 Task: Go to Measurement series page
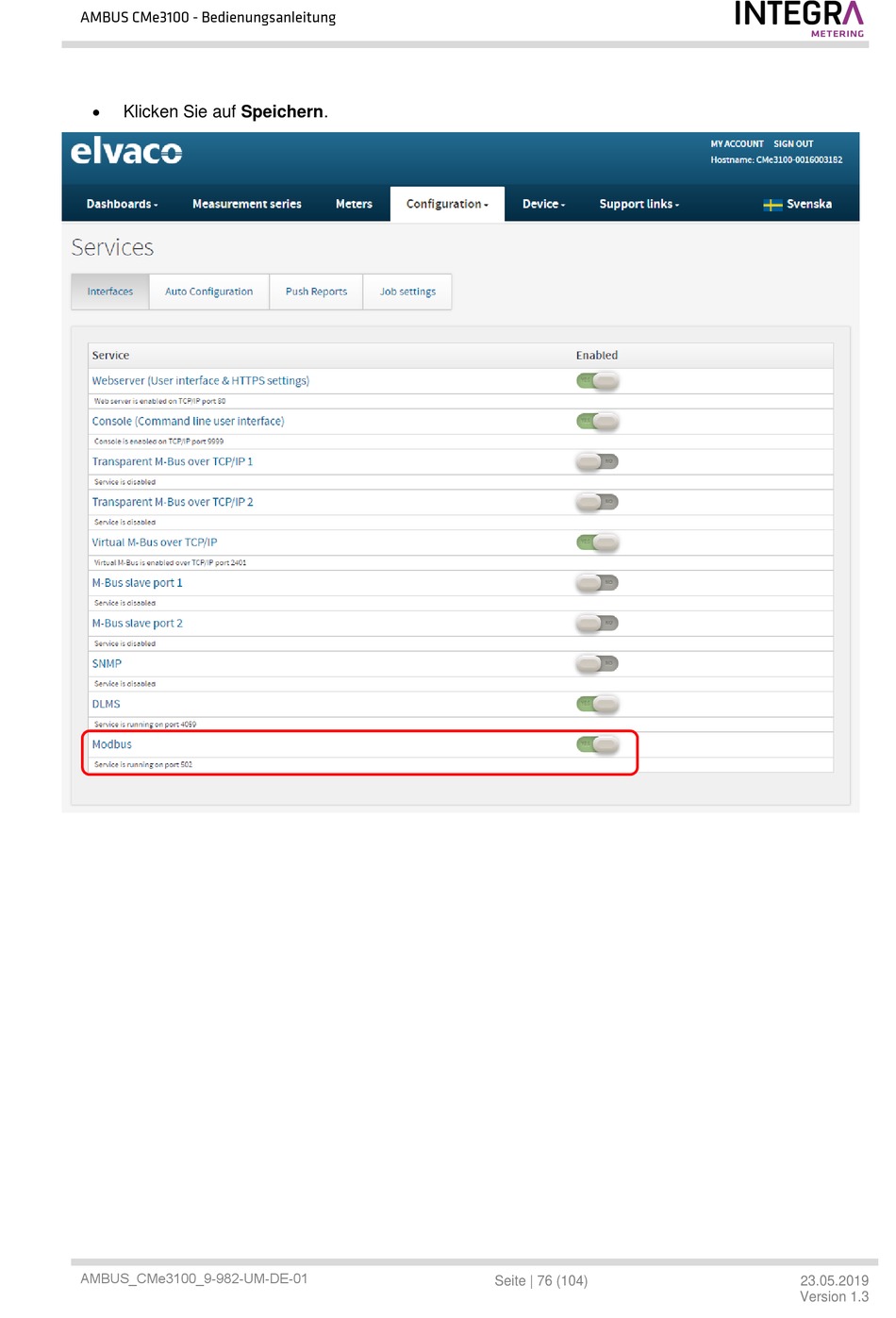(x=247, y=204)
